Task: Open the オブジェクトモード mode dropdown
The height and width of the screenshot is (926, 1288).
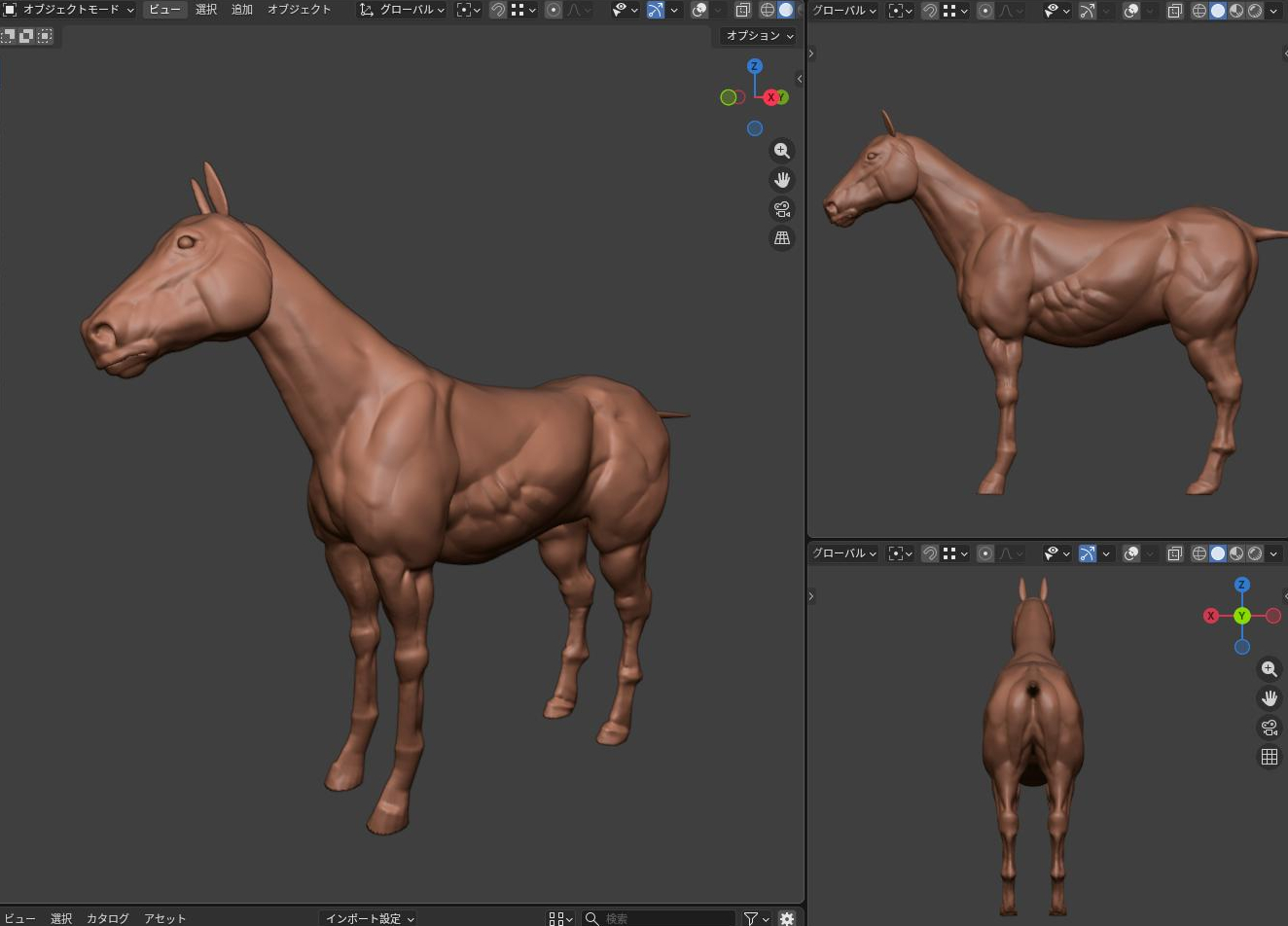Action: coord(69,10)
